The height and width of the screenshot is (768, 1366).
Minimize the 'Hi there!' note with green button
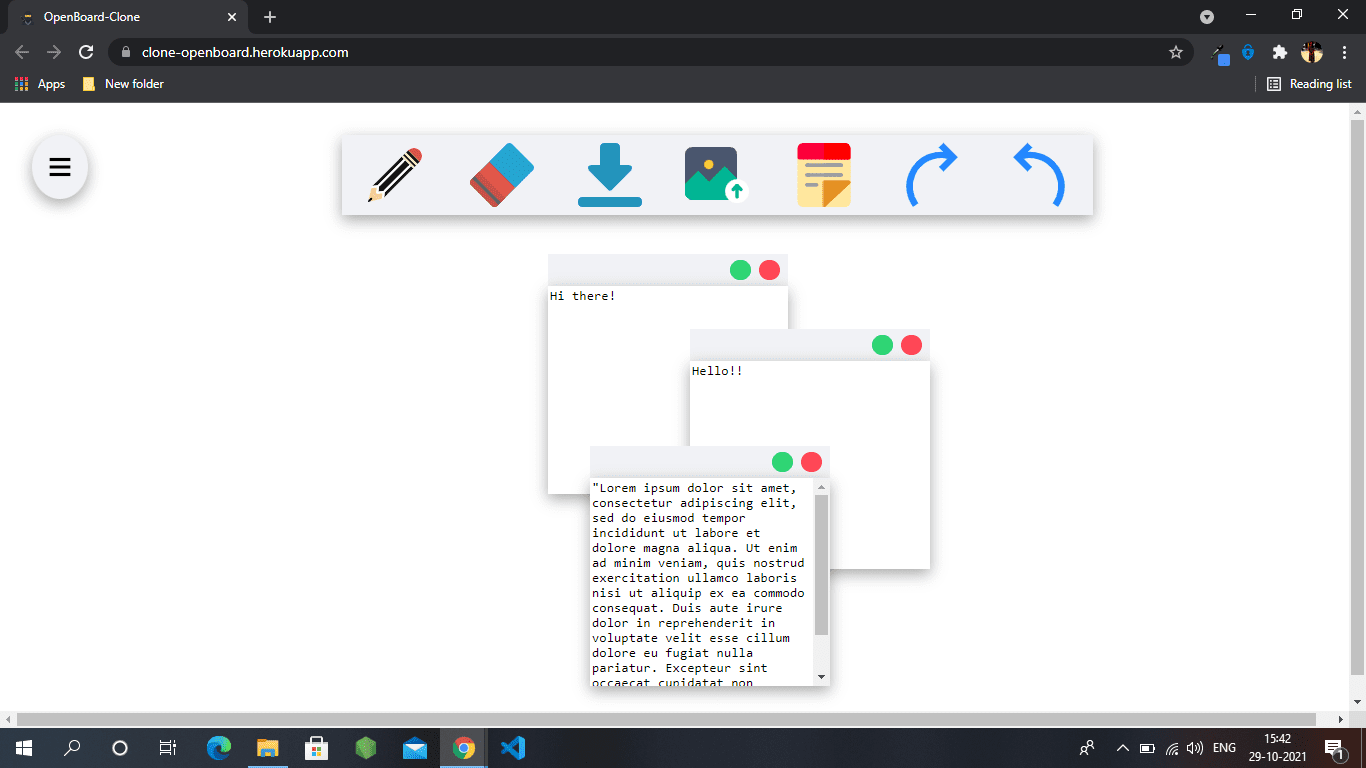point(740,270)
